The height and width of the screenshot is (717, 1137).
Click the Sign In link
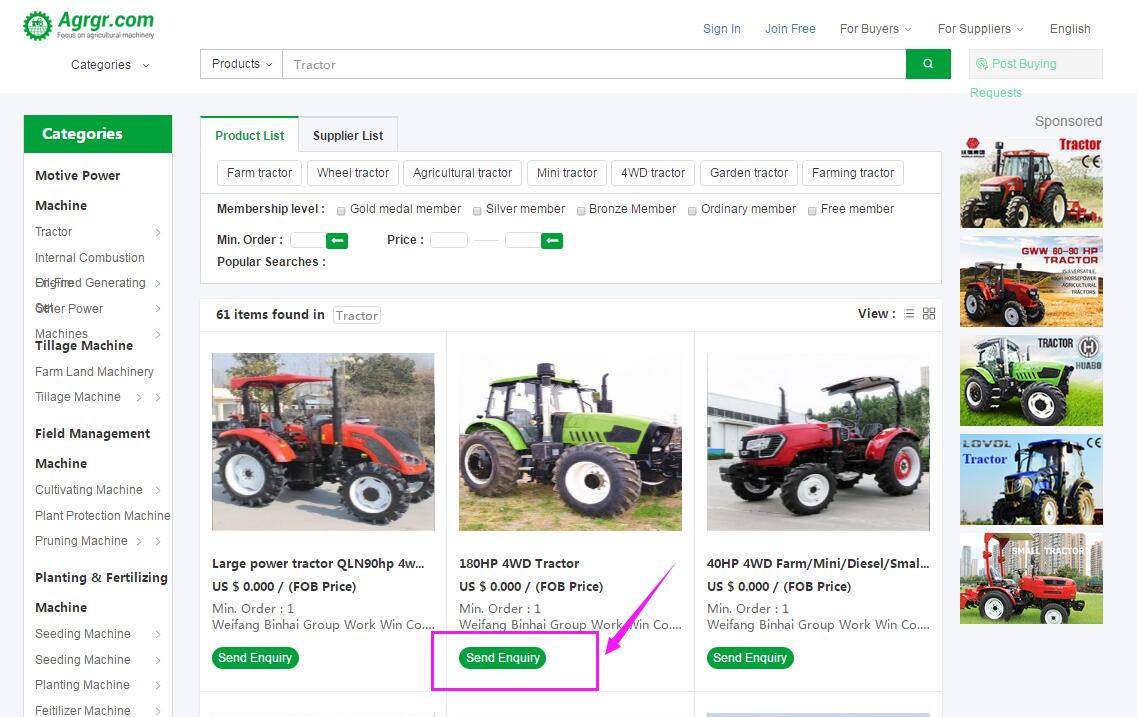(x=722, y=29)
